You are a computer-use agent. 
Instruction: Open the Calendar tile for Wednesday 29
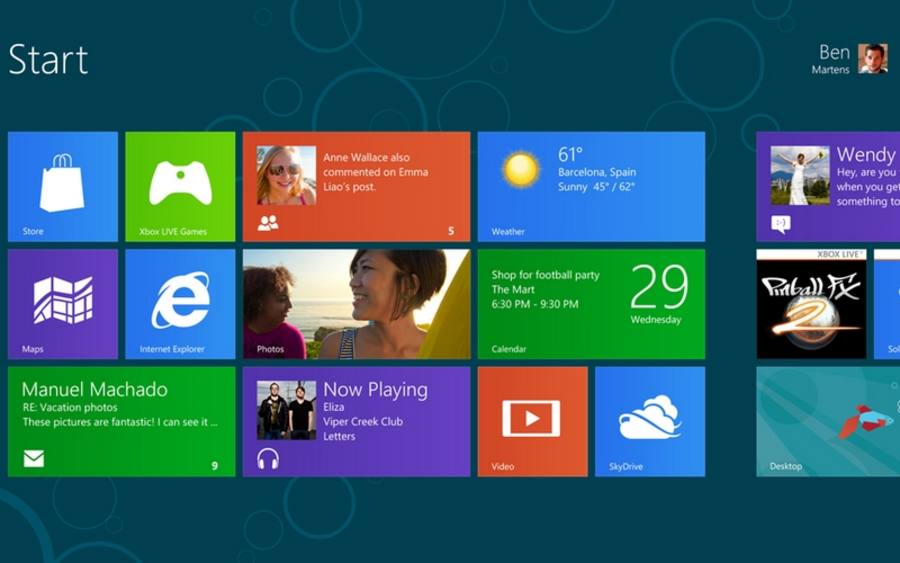coord(591,304)
